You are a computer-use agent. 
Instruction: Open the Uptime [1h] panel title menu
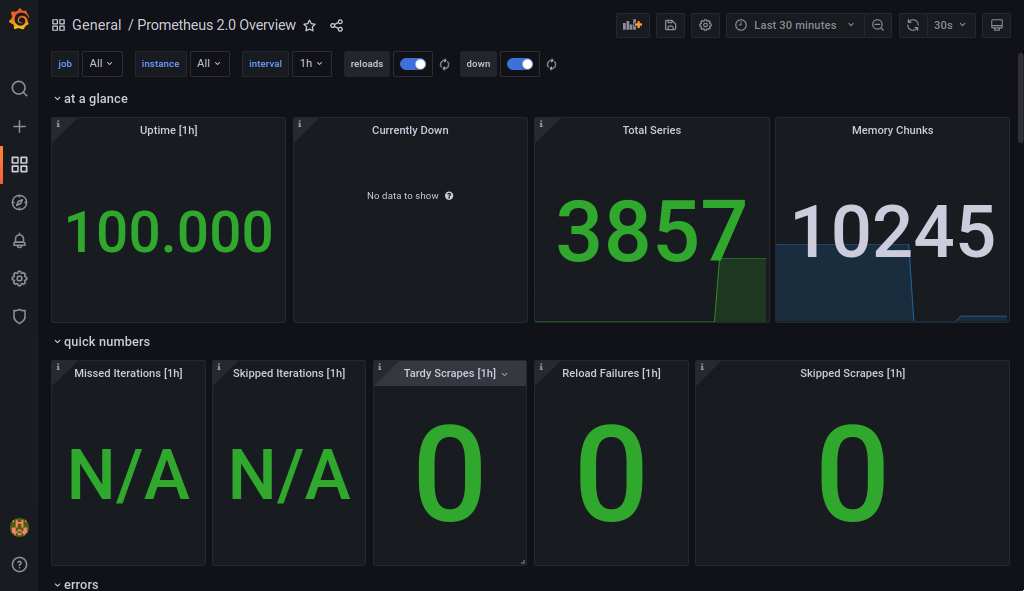tap(168, 130)
